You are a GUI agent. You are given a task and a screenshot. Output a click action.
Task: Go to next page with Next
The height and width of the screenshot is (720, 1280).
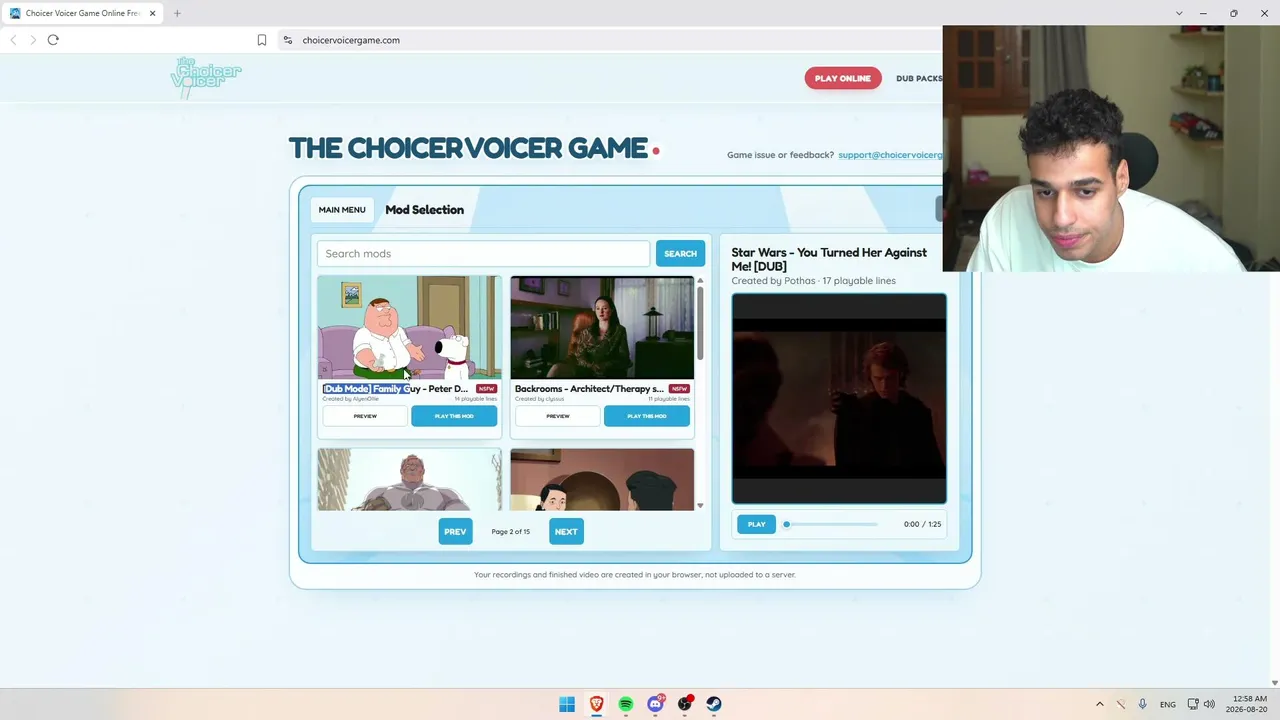click(566, 532)
